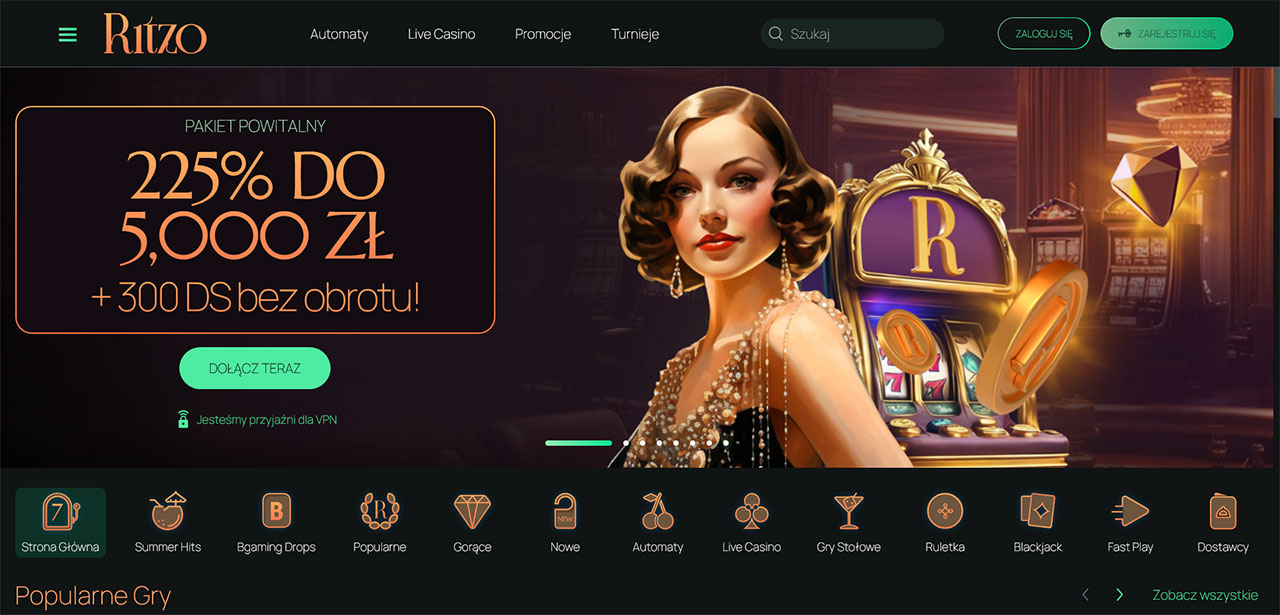1280x615 pixels.
Task: Select the Summer Hits cocktail icon
Action: [x=168, y=511]
